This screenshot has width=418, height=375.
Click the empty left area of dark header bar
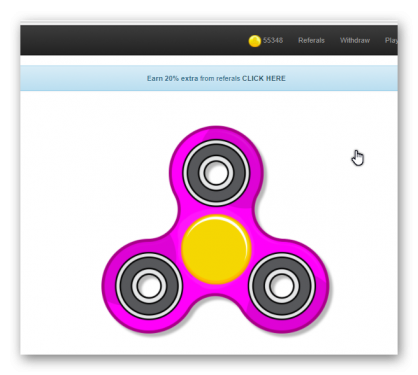[127, 40]
